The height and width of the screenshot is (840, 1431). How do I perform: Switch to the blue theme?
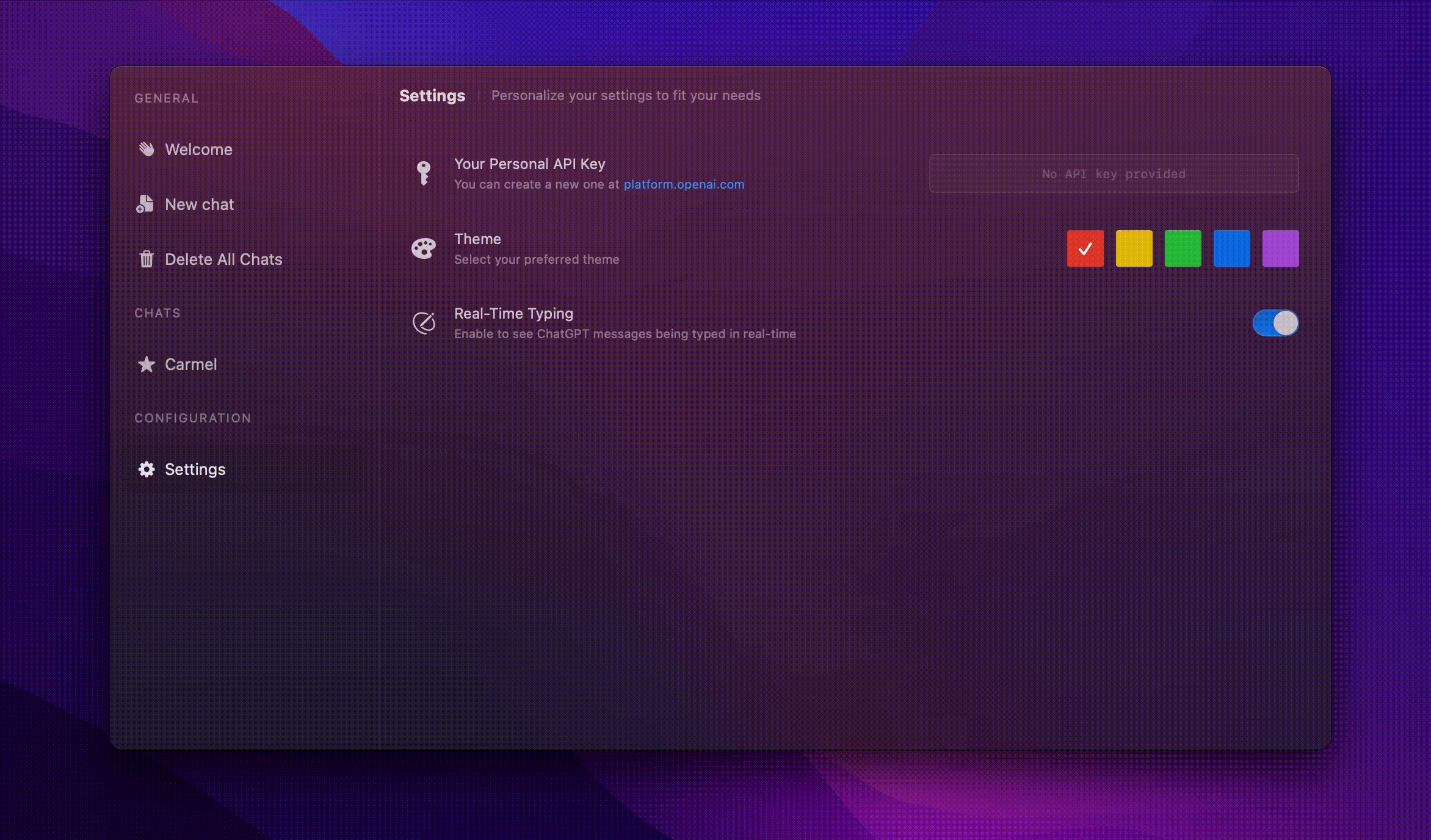pos(1231,248)
